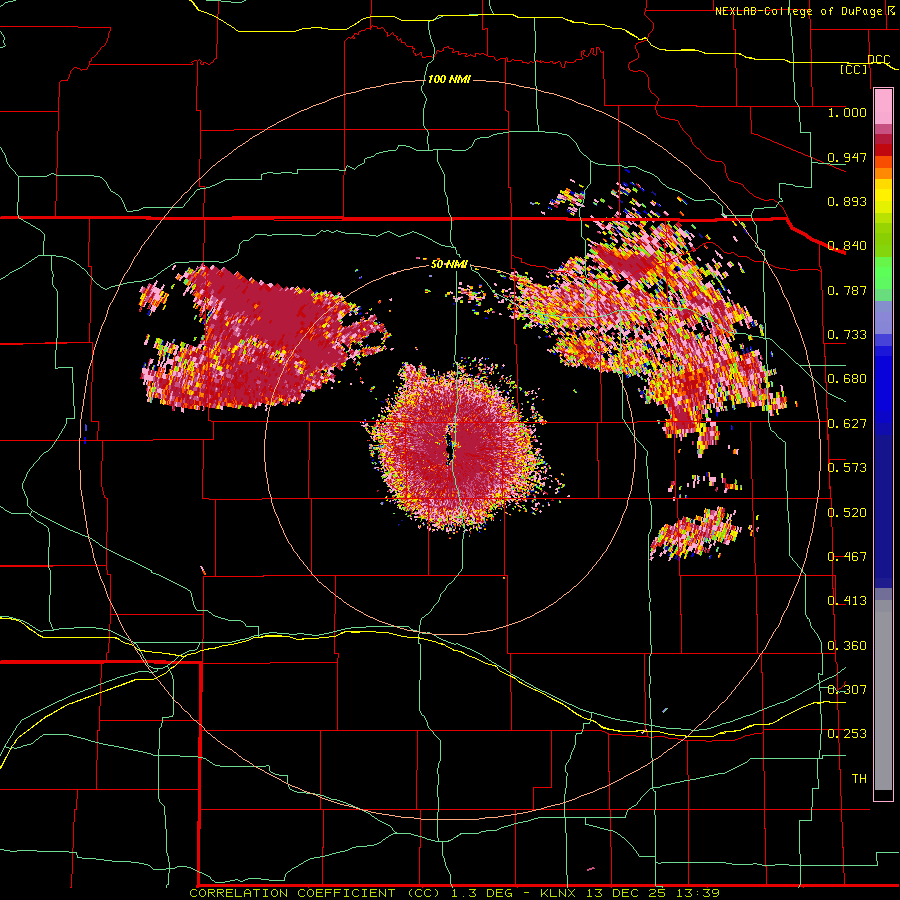Click the yellow segment of the color bar
Image resolution: width=900 pixels, height=900 pixels.
tap(883, 198)
